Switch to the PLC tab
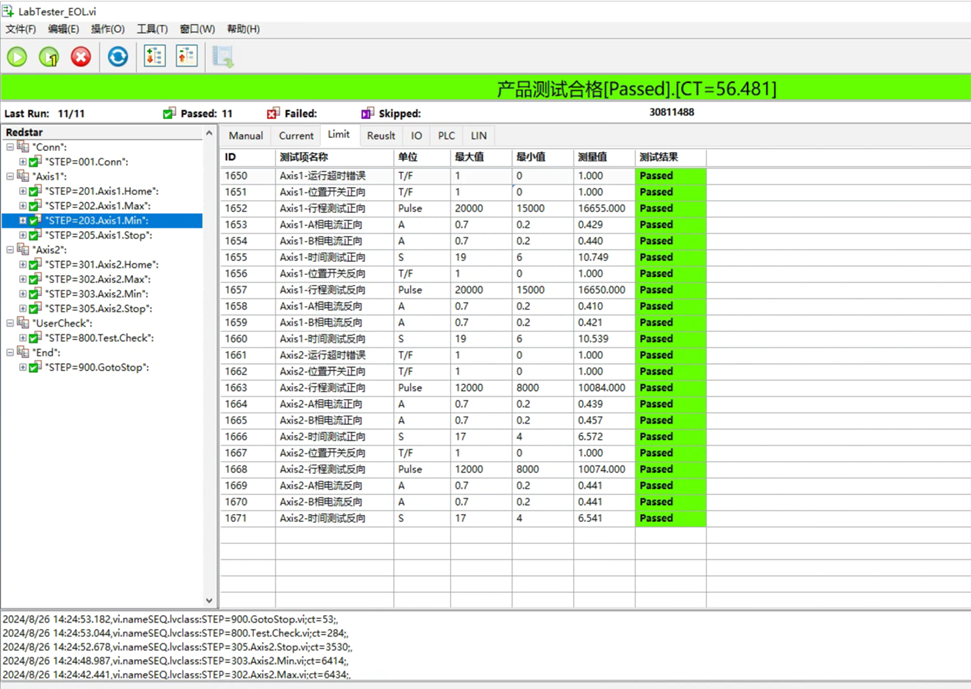971x689 pixels. 446,136
